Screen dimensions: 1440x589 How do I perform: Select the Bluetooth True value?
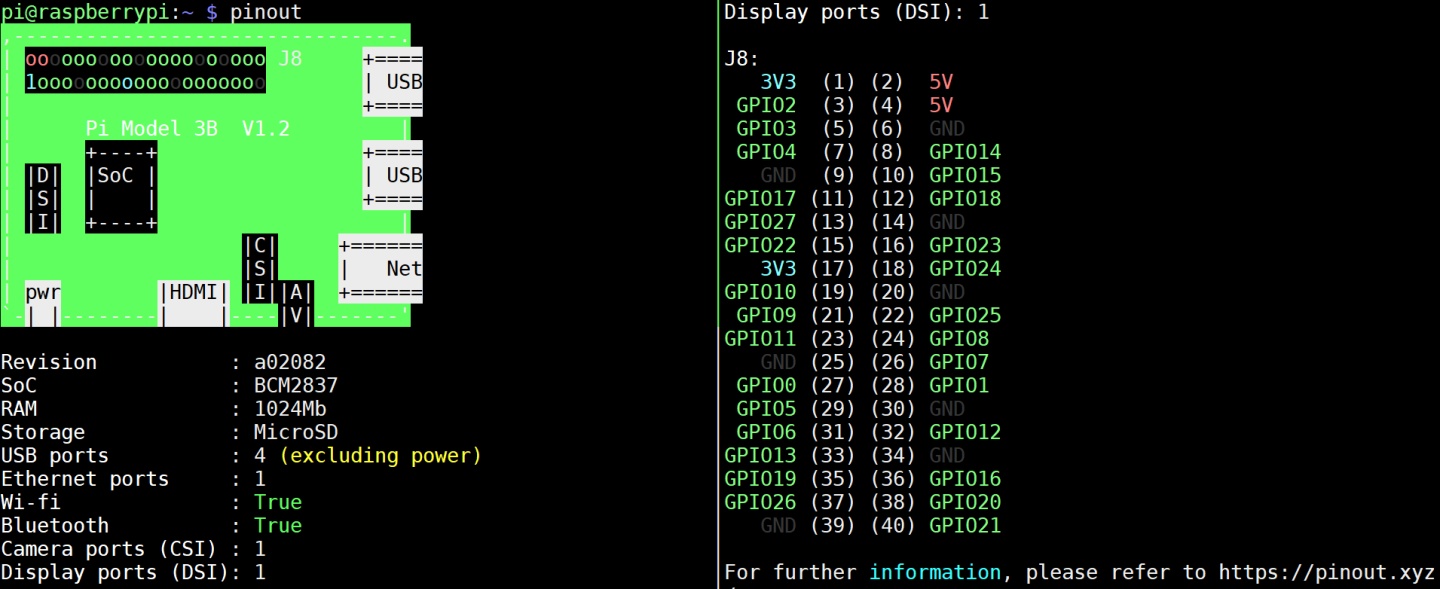click(278, 525)
